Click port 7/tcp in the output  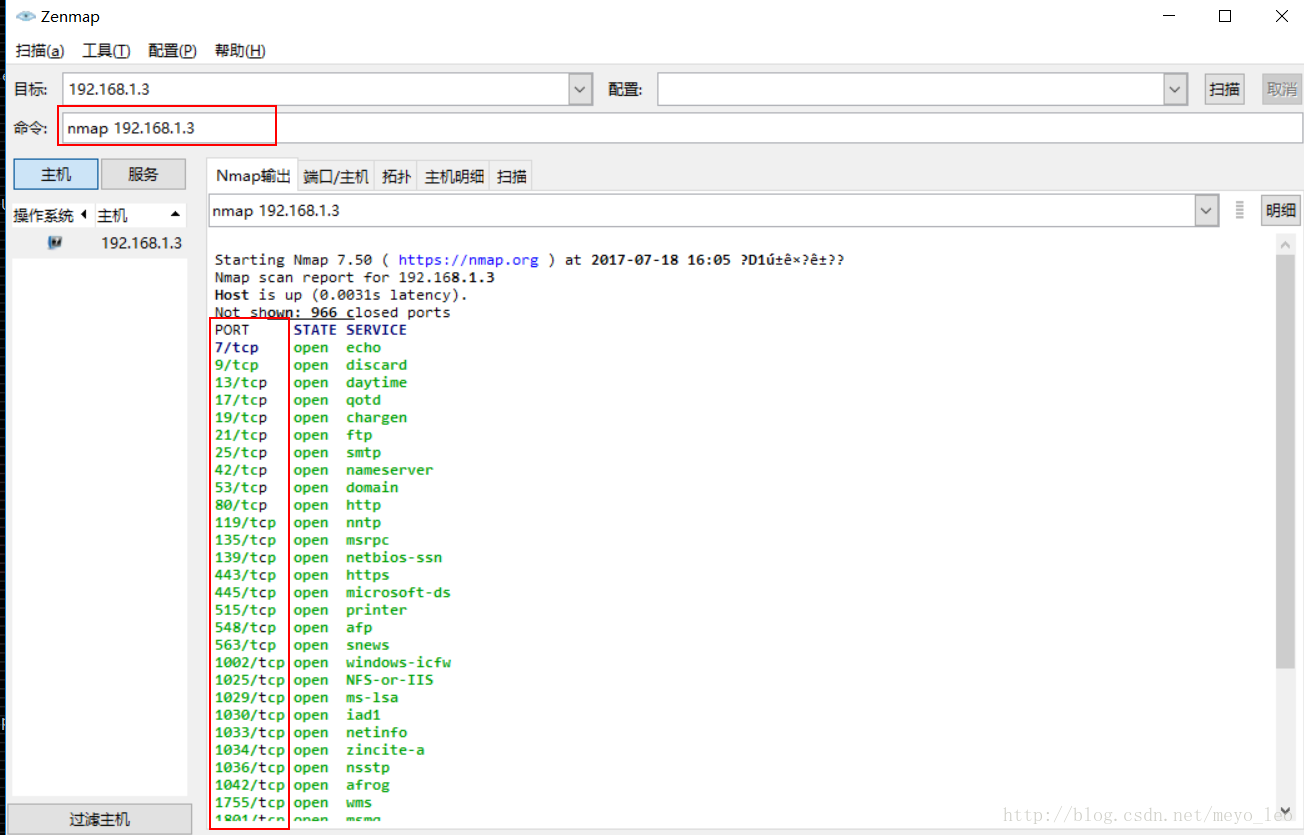(x=237, y=348)
